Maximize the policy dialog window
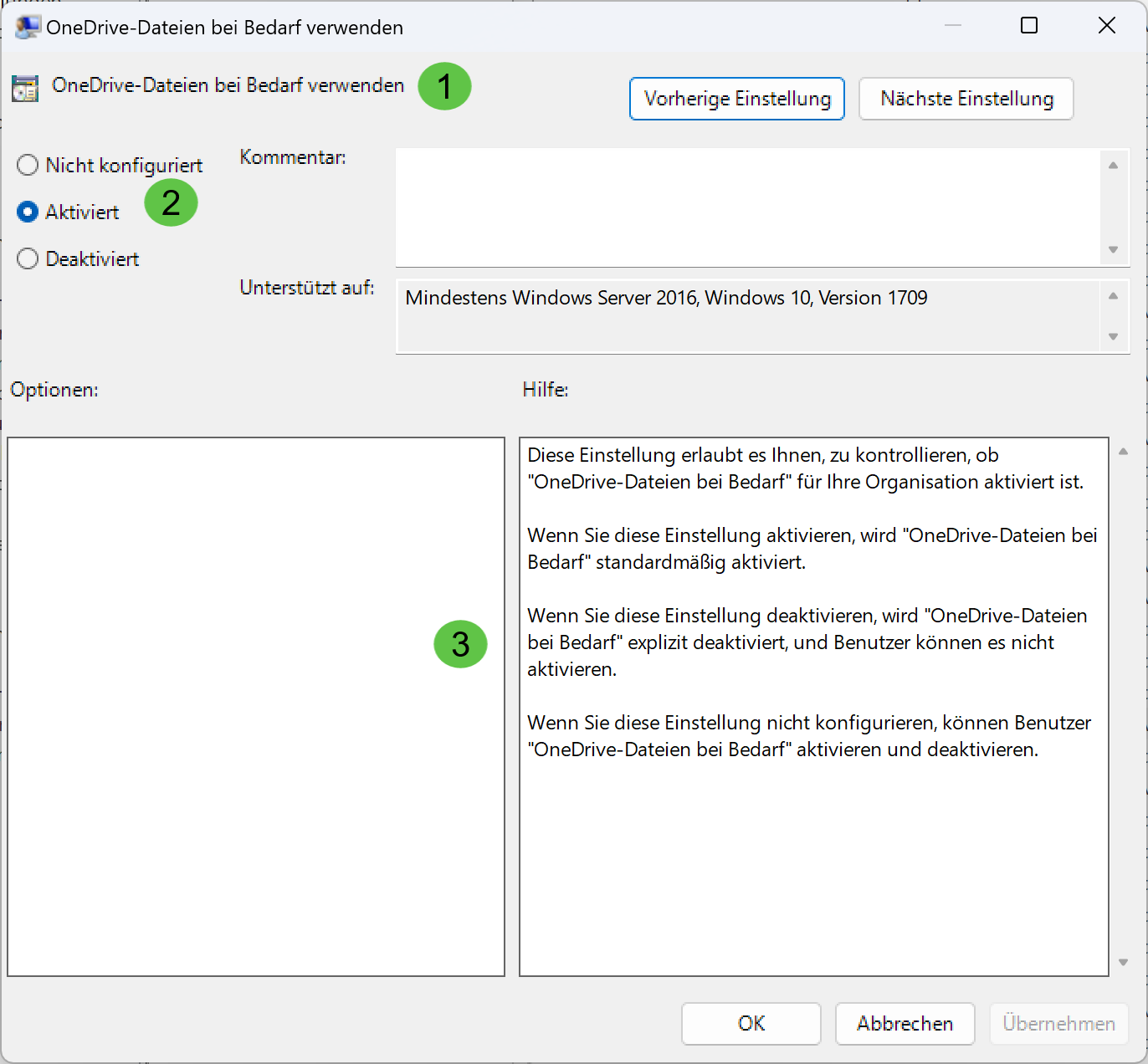 coord(1029,26)
